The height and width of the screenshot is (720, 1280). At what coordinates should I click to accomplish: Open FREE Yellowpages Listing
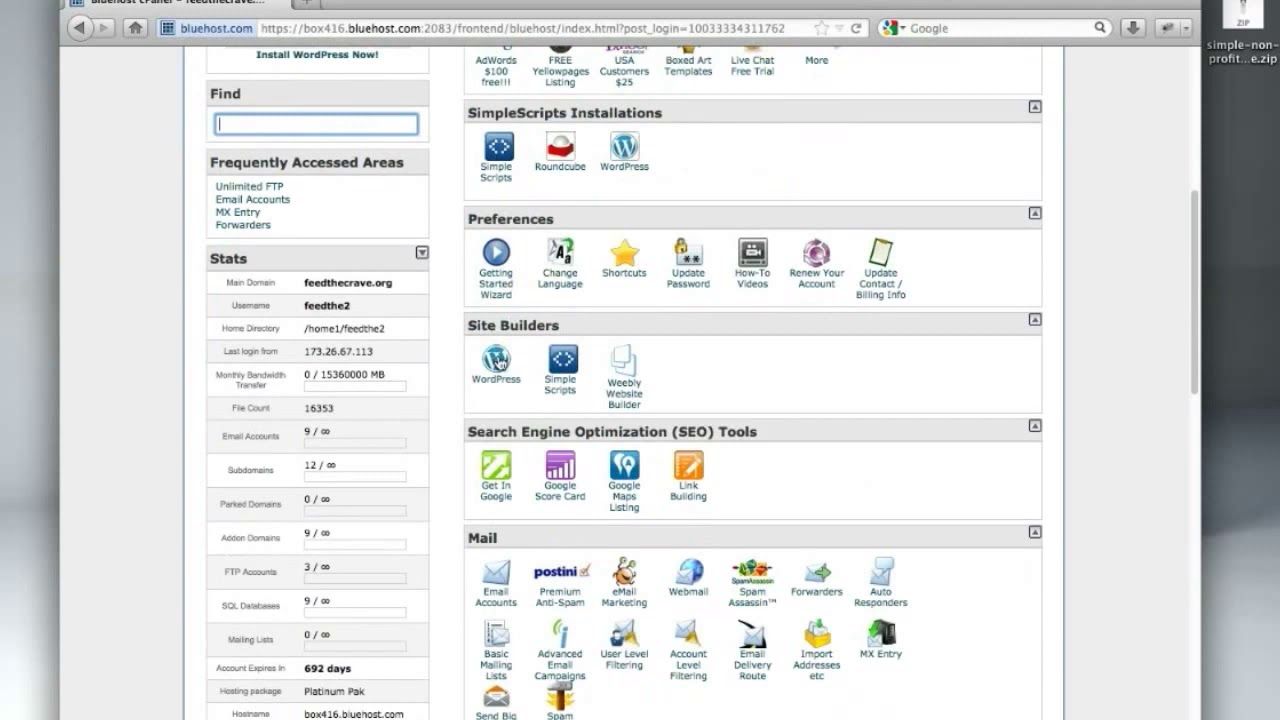(x=560, y=66)
